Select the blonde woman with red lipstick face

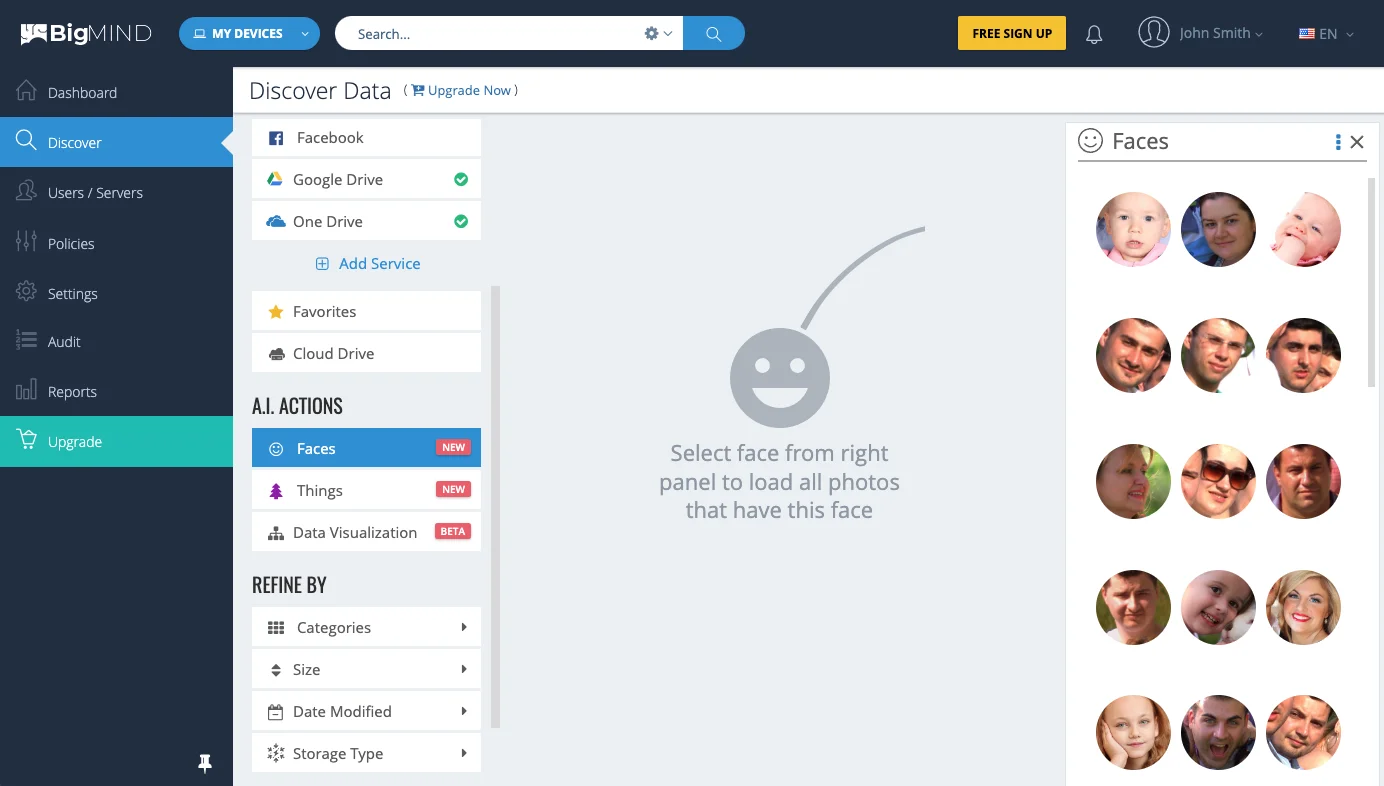(x=1303, y=607)
